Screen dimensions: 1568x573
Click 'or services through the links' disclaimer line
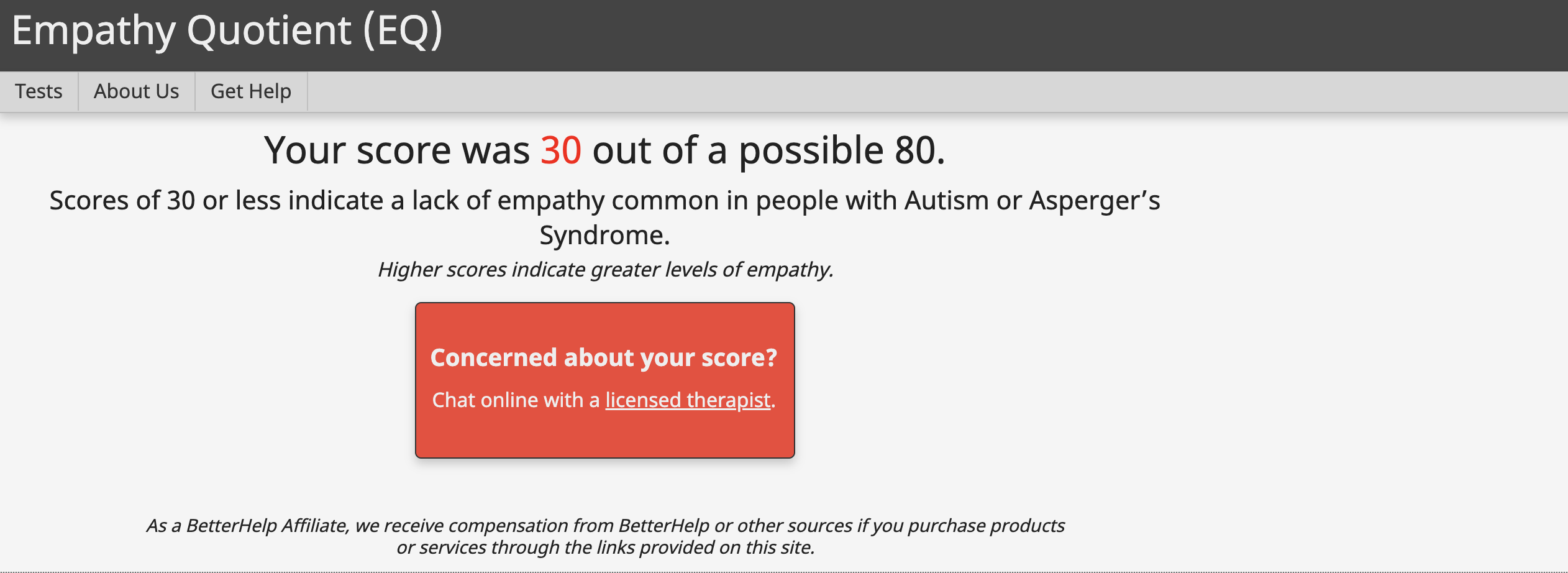(x=605, y=548)
